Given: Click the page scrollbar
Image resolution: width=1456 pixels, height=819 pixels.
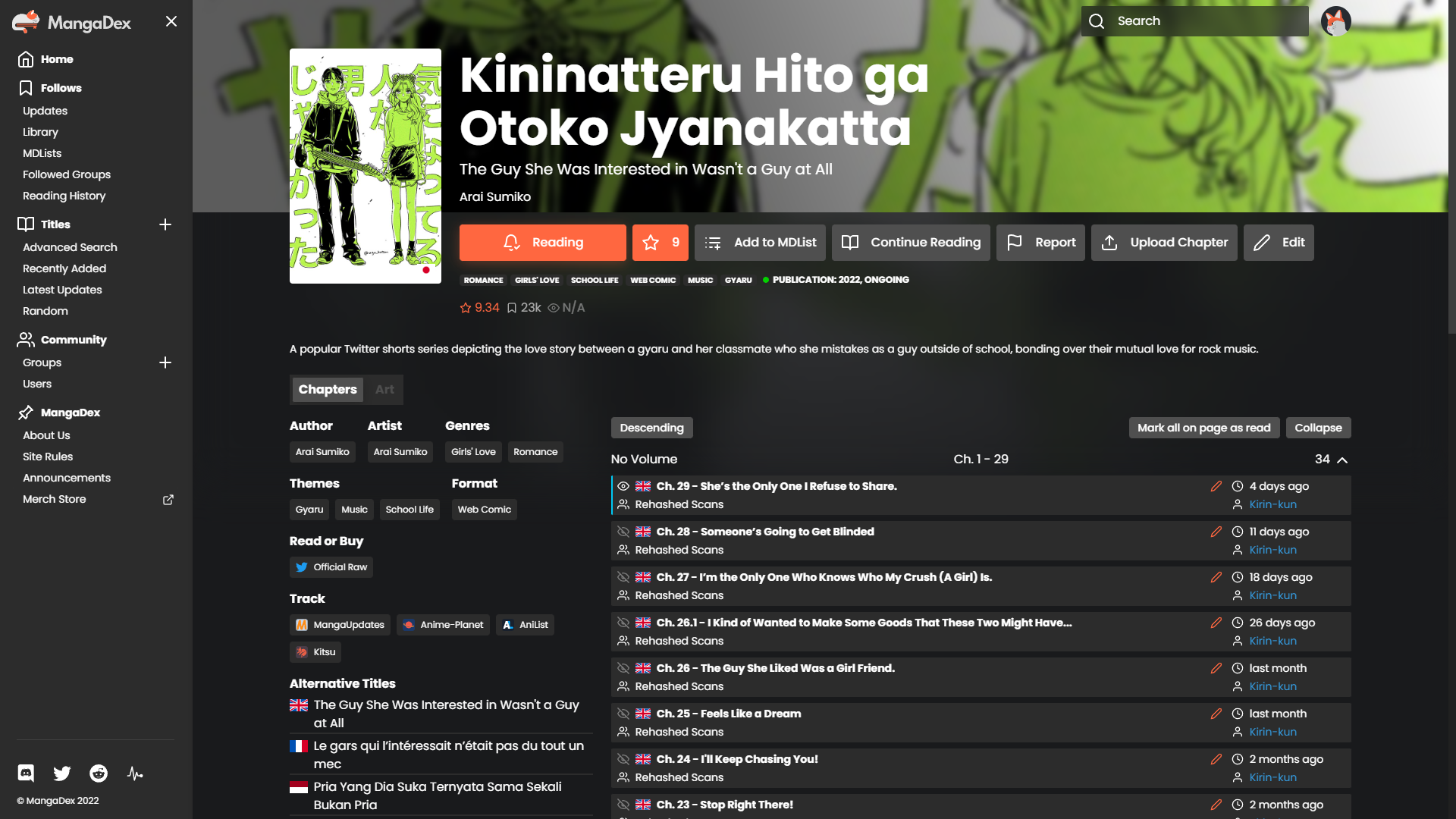Looking at the screenshot, I should [x=1451, y=167].
